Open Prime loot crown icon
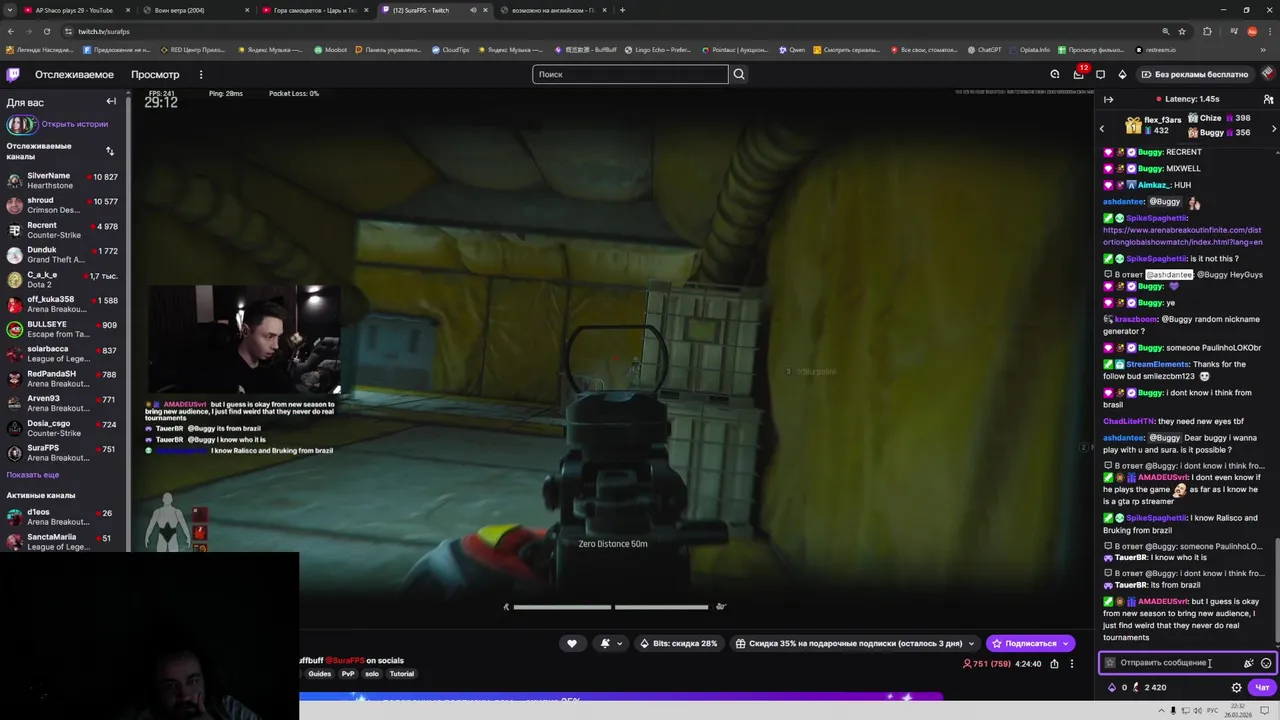This screenshot has width=1280, height=720. [x=1055, y=74]
